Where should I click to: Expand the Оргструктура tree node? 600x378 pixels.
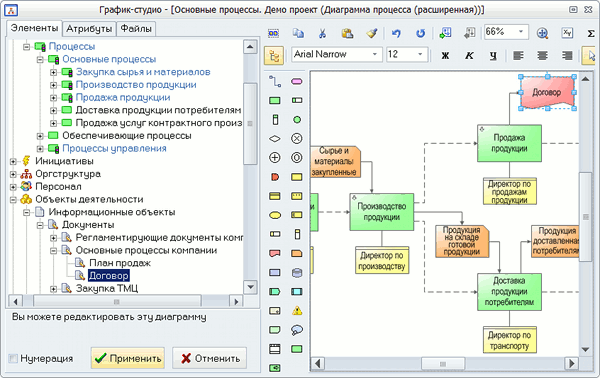click(13, 174)
